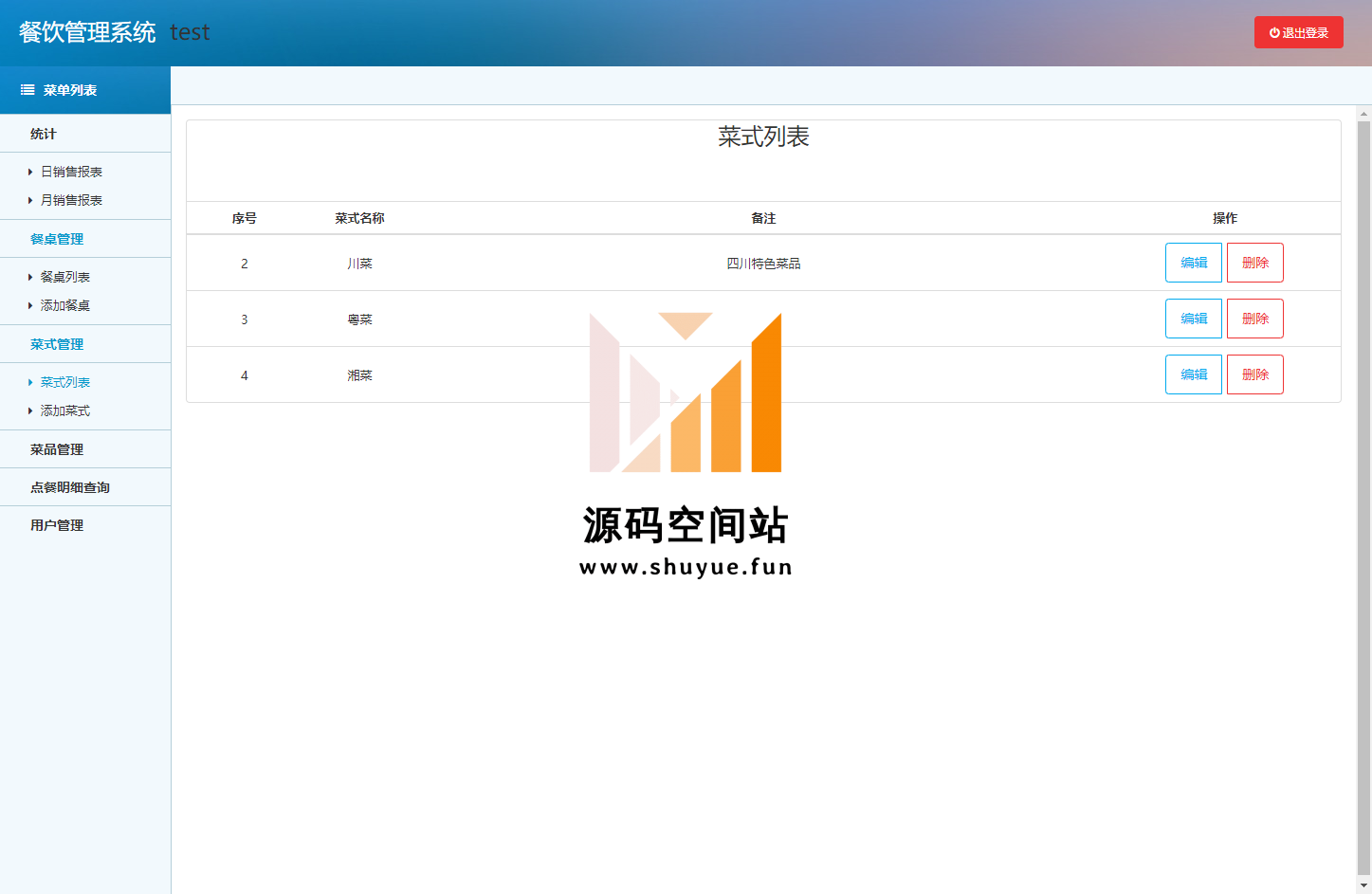The width and height of the screenshot is (1372, 894).
Task: Click arrow bullet beside 月销售报表
Action: tap(30, 200)
